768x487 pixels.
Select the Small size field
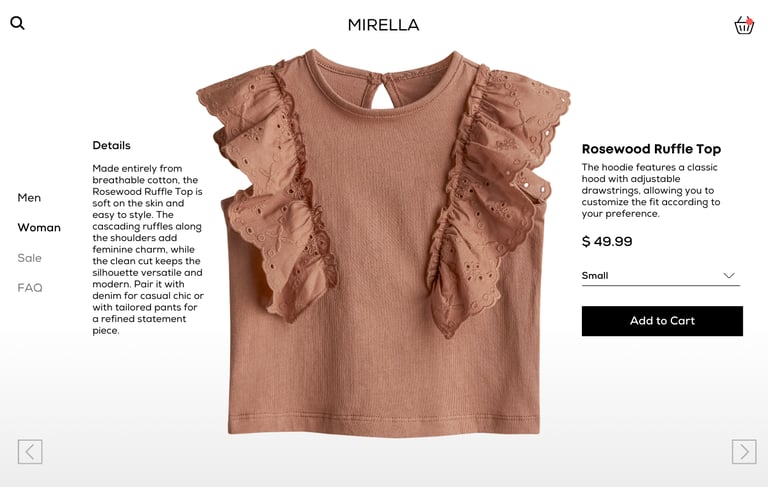661,276
